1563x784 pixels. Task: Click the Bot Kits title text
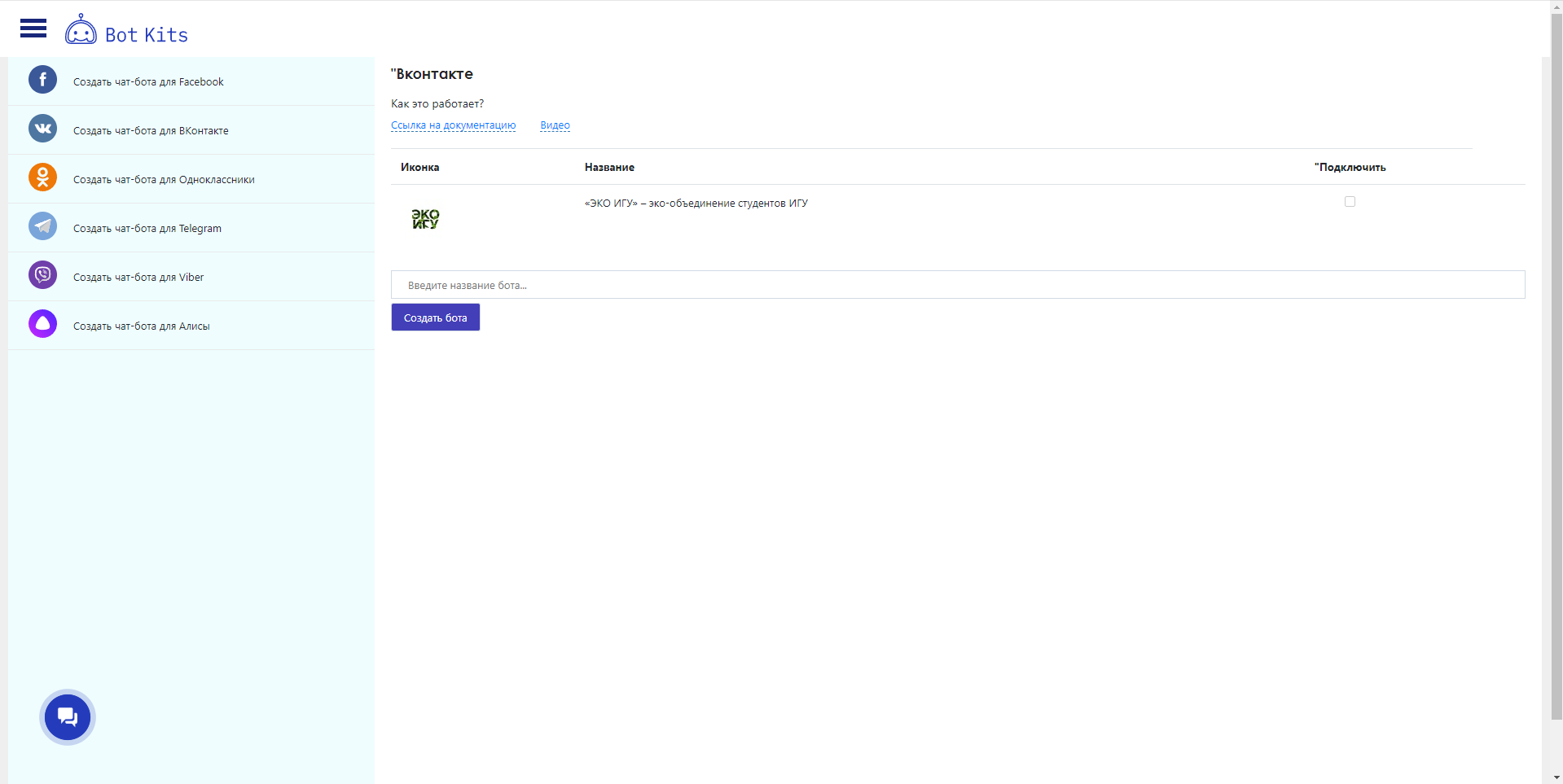(x=147, y=35)
